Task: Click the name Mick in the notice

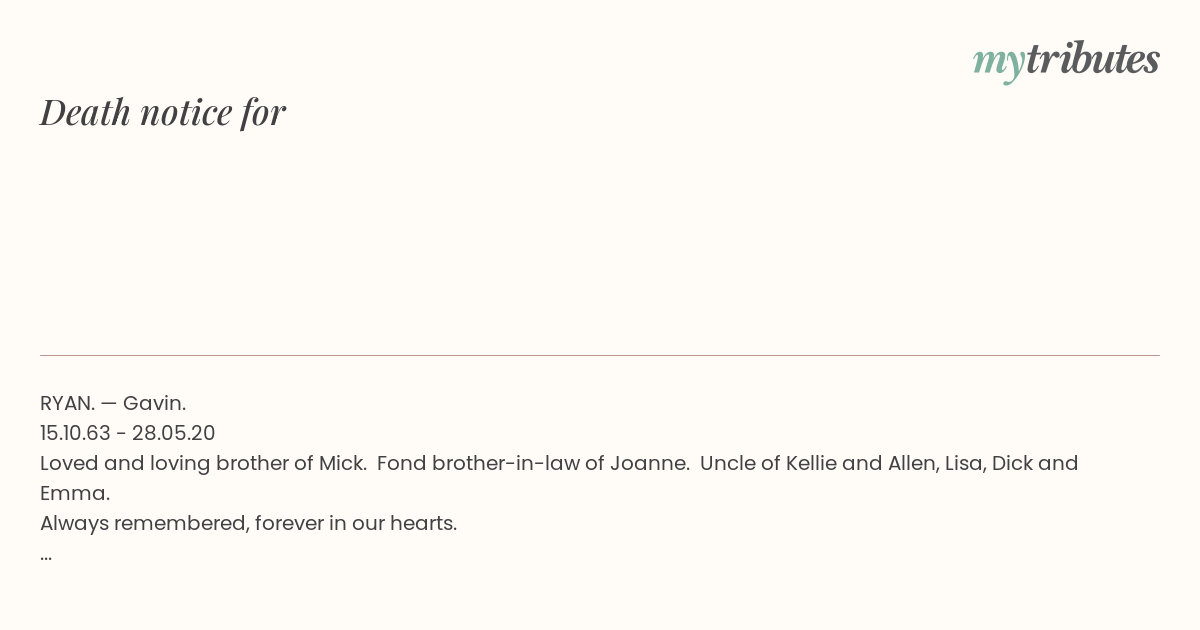Action: [x=343, y=463]
